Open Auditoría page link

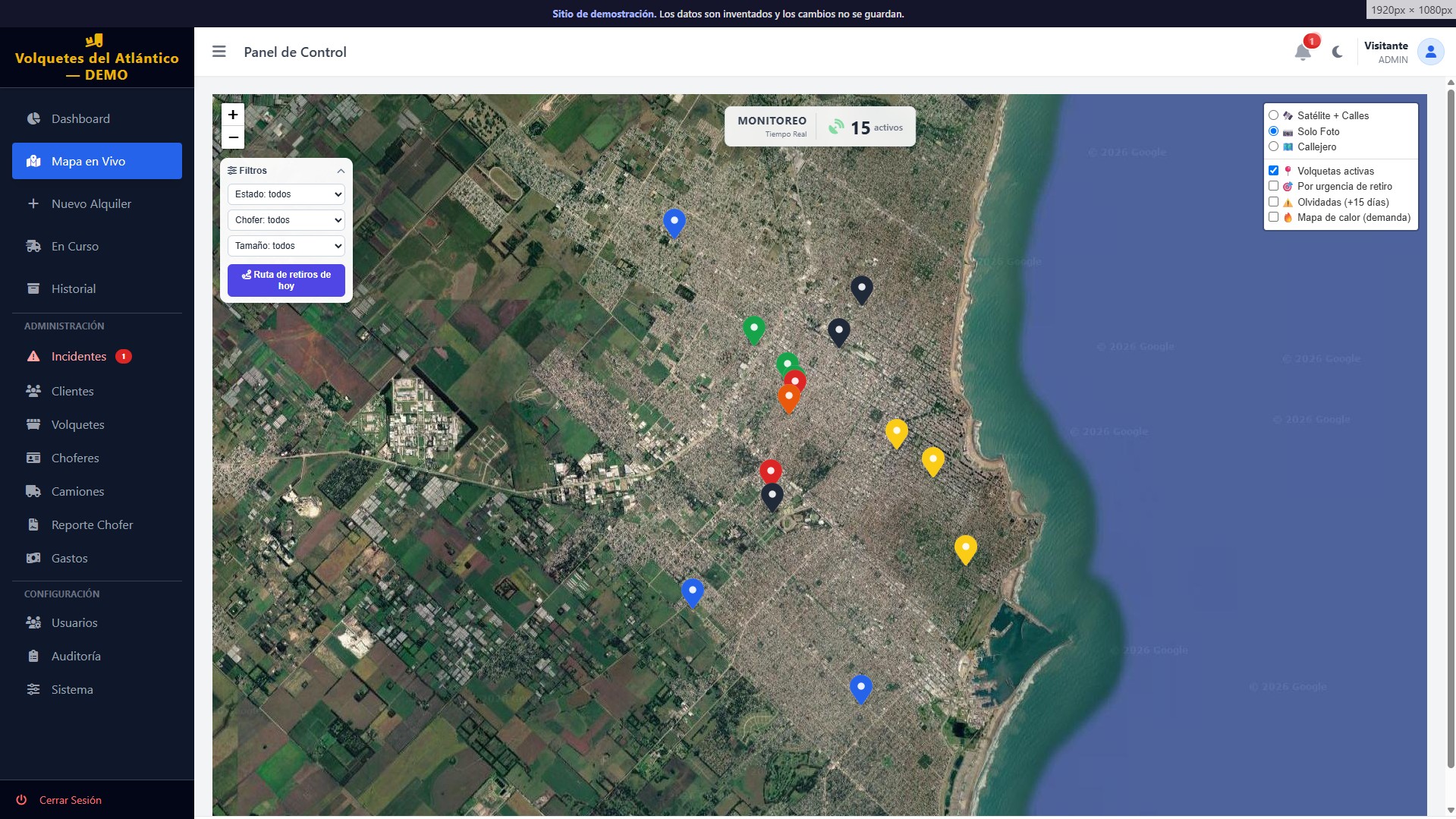coord(97,656)
